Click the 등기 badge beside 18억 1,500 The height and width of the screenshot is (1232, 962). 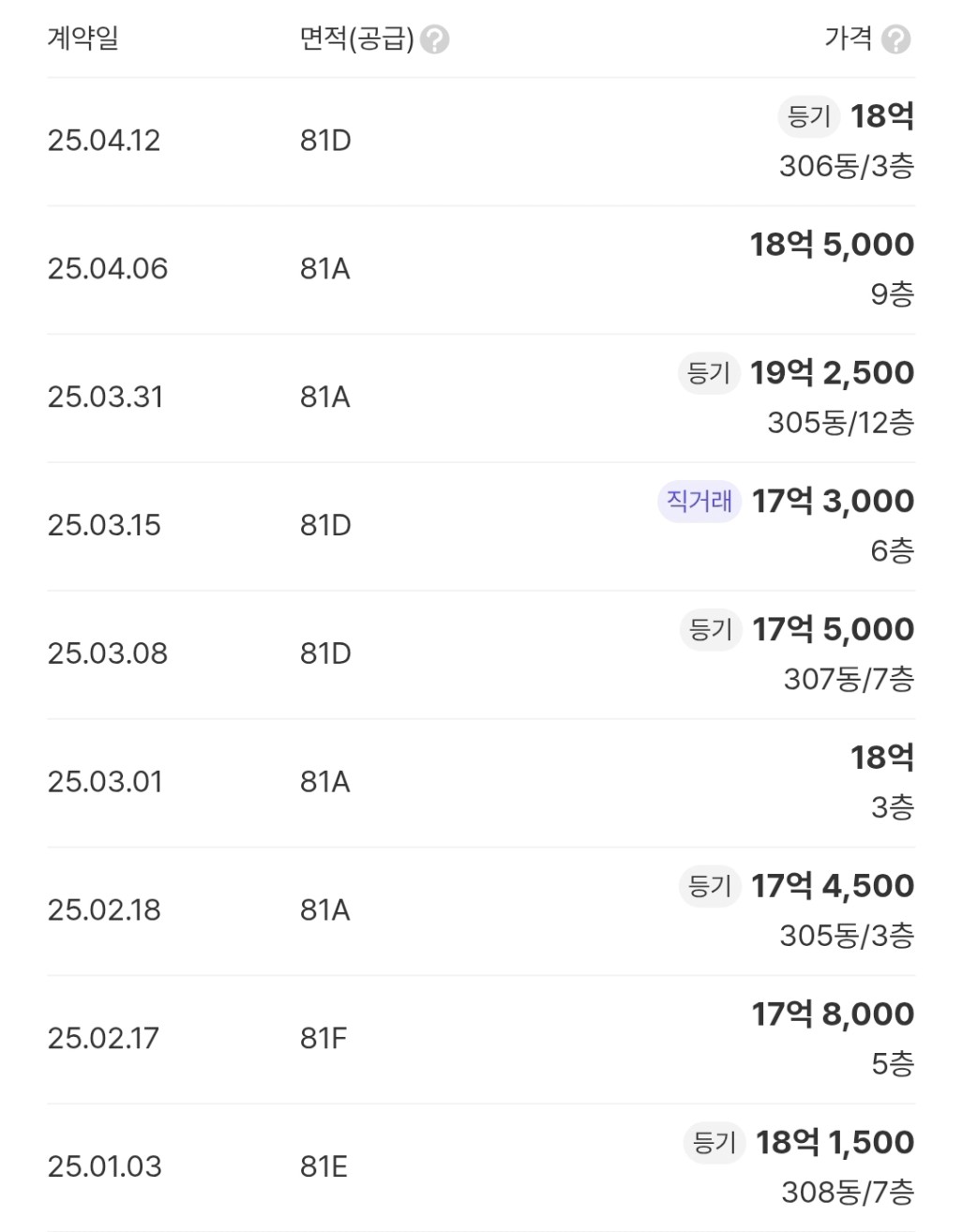pos(714,1143)
